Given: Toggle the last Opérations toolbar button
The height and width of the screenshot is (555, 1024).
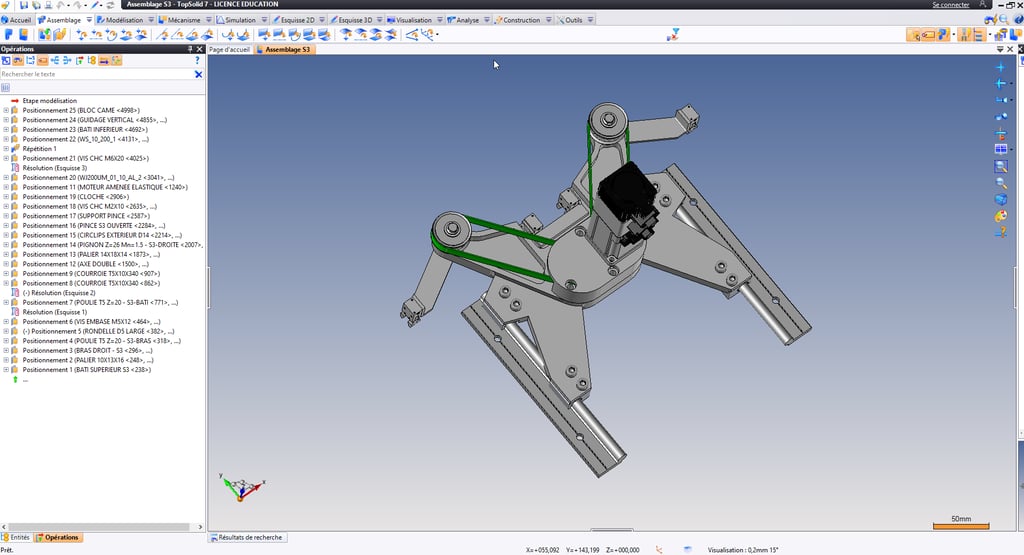Looking at the screenshot, I should pyautogui.click(x=116, y=60).
